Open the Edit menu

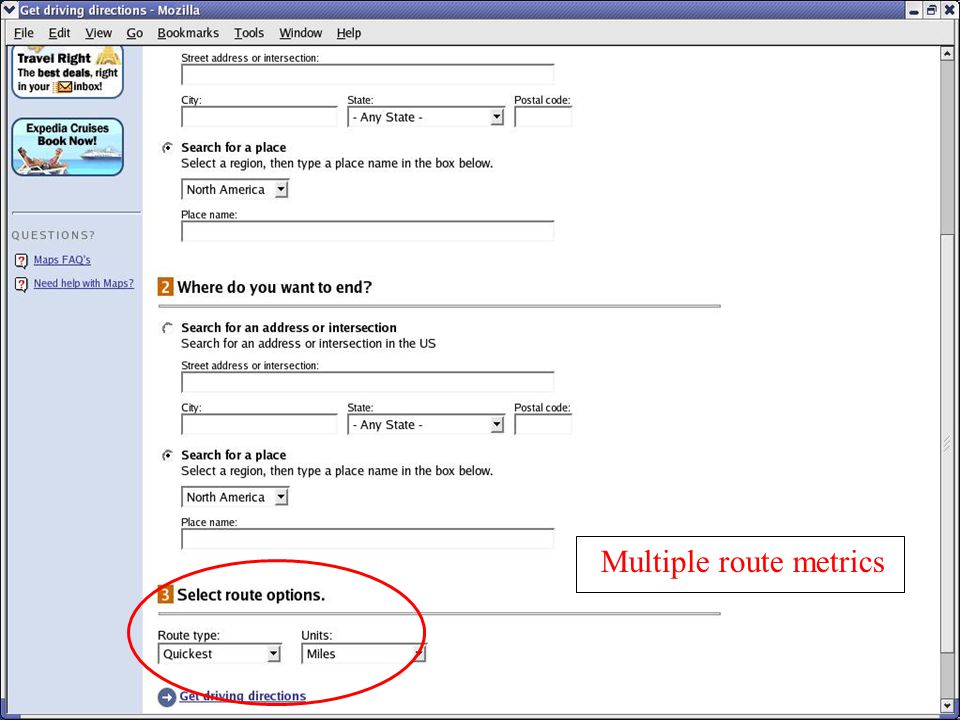tap(59, 33)
